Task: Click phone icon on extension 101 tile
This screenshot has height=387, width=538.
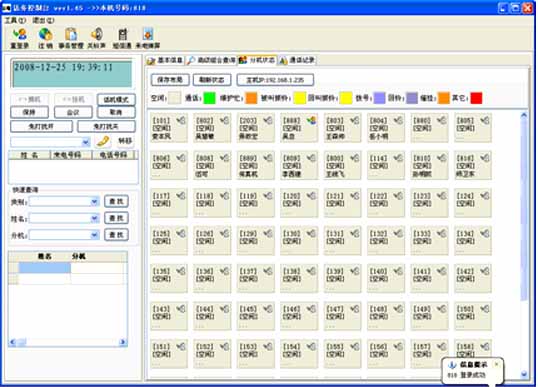Action: pyautogui.click(x=181, y=120)
